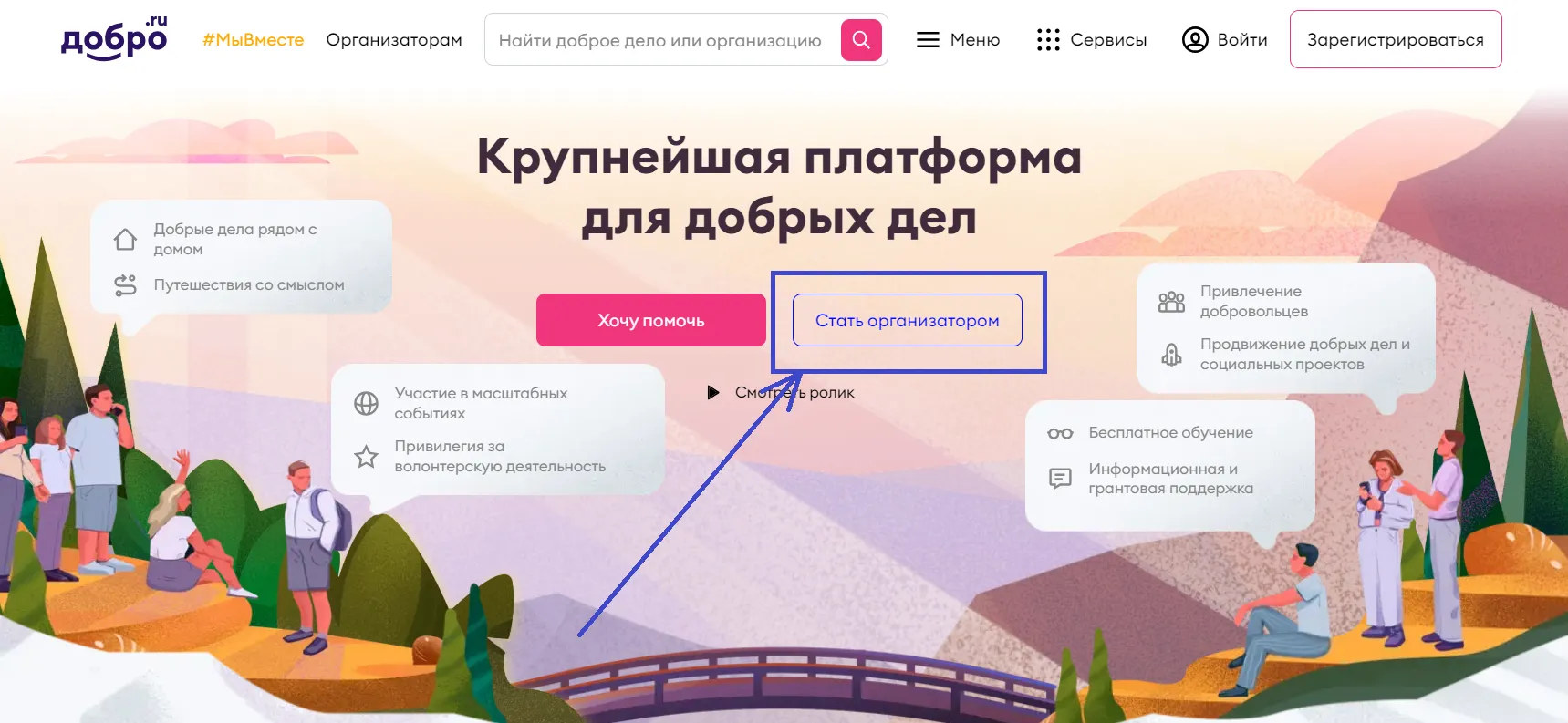Open the Организаторам menu item
This screenshot has height=723, width=1568.
(394, 40)
